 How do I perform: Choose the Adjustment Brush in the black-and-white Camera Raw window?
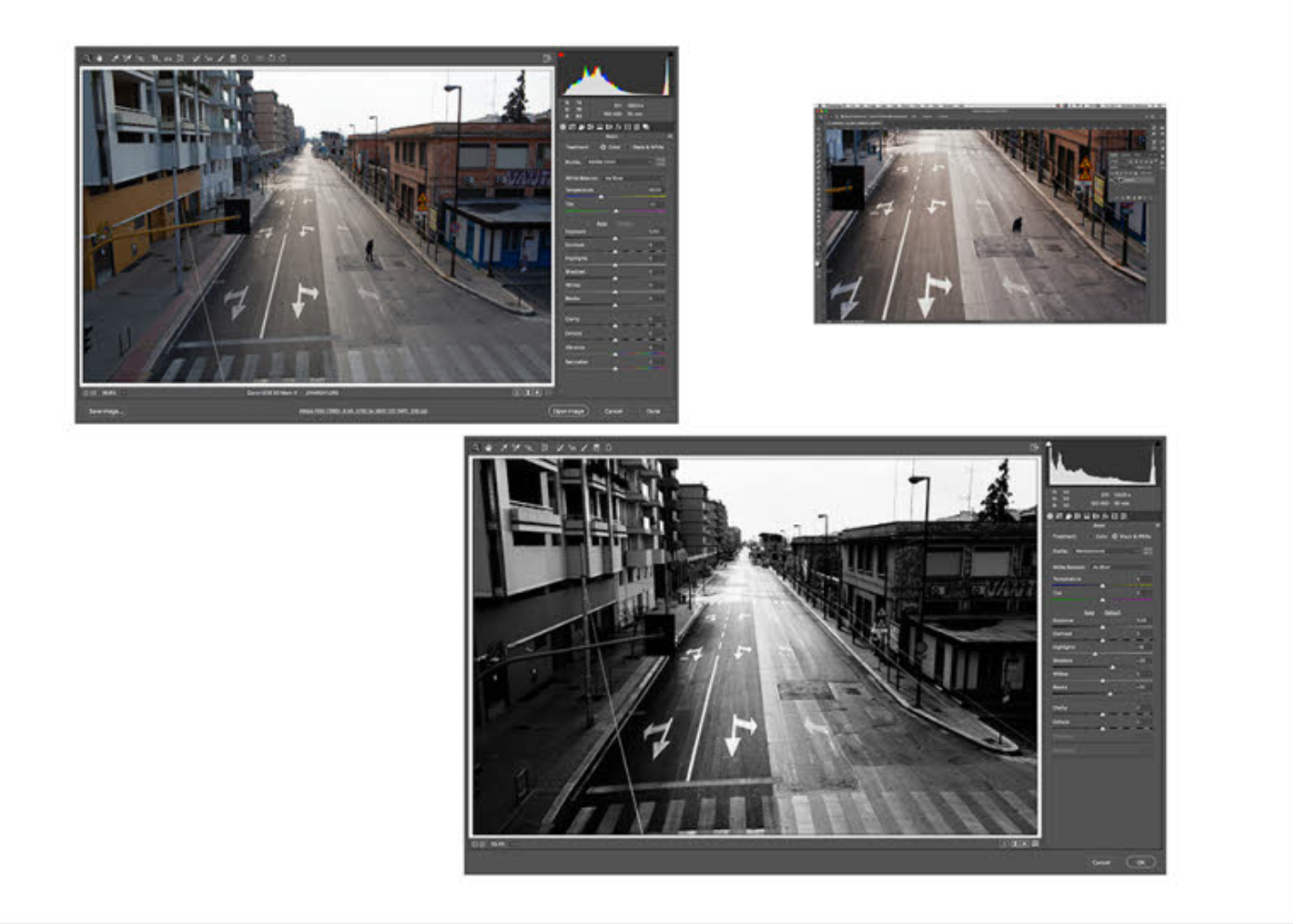coord(585,447)
